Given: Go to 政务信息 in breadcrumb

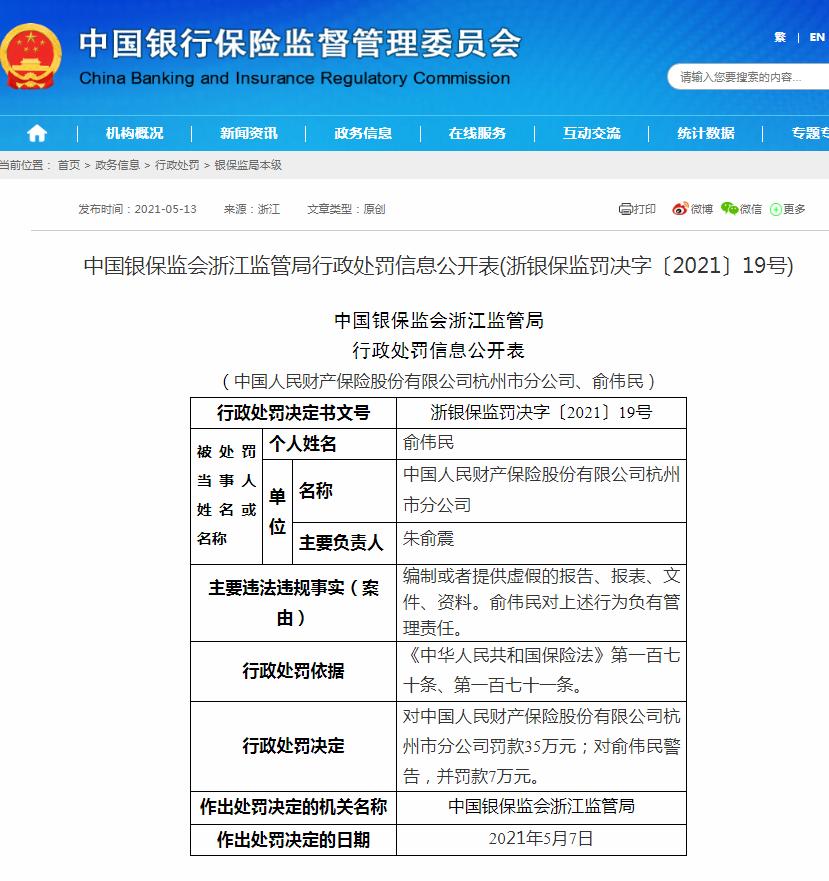Looking at the screenshot, I should coord(117,165).
